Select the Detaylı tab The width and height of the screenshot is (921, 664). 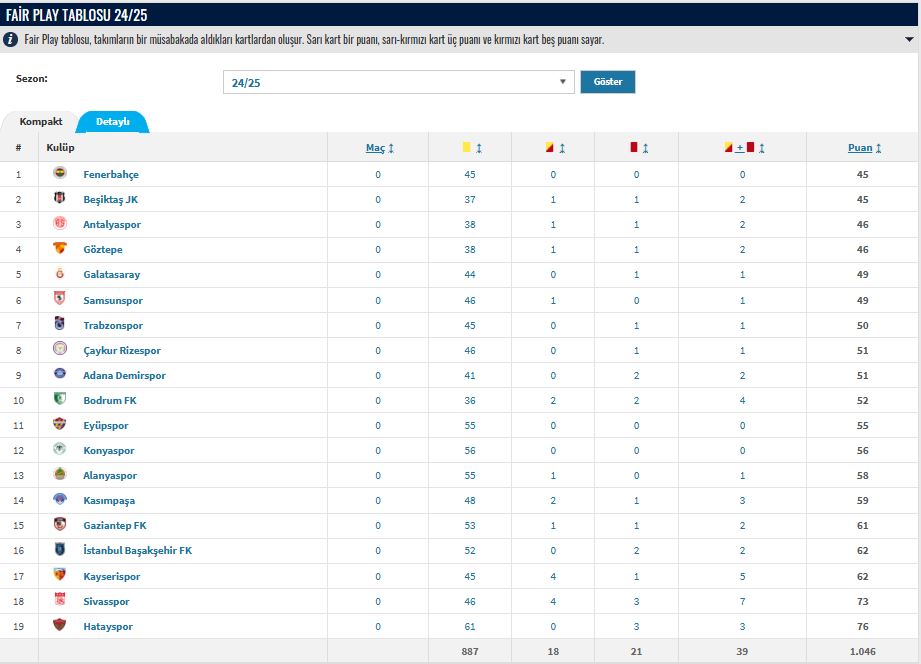[113, 122]
